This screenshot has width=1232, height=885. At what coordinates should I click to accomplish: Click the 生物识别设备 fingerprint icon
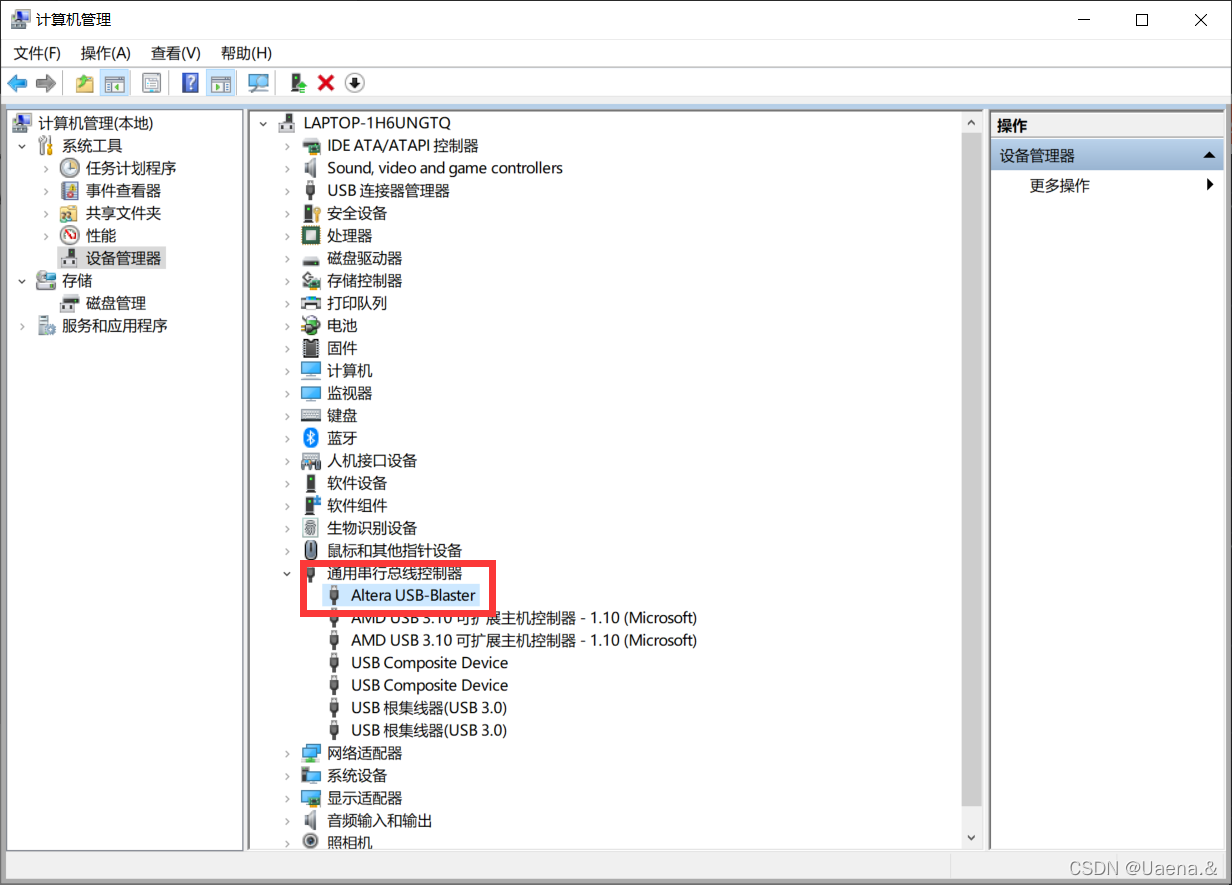click(311, 528)
